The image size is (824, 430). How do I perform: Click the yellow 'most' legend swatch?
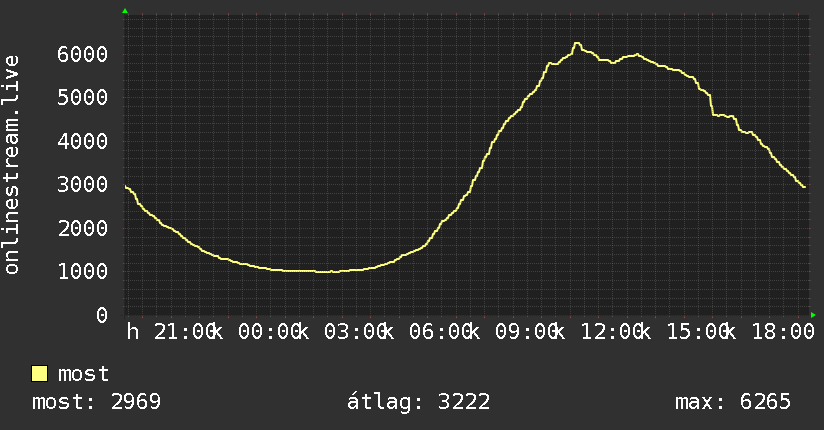coord(39,374)
